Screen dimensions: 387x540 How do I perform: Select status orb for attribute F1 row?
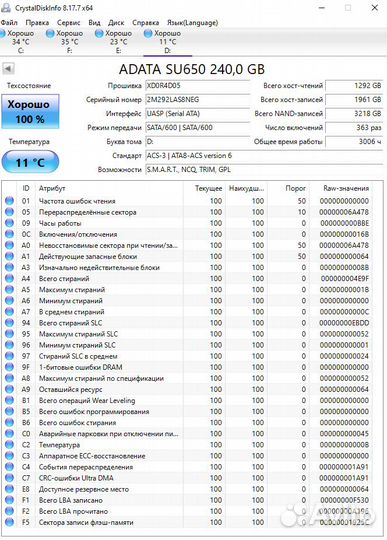pos(9,500)
